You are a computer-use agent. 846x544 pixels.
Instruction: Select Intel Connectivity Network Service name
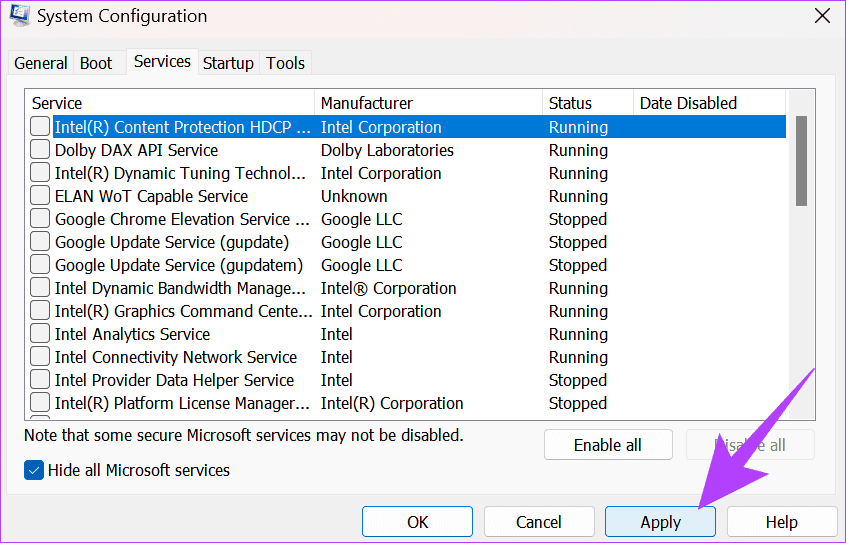(176, 357)
